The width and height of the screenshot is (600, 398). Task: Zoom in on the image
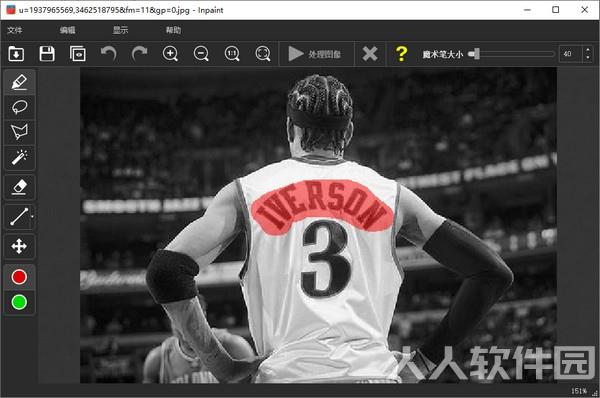(170, 54)
